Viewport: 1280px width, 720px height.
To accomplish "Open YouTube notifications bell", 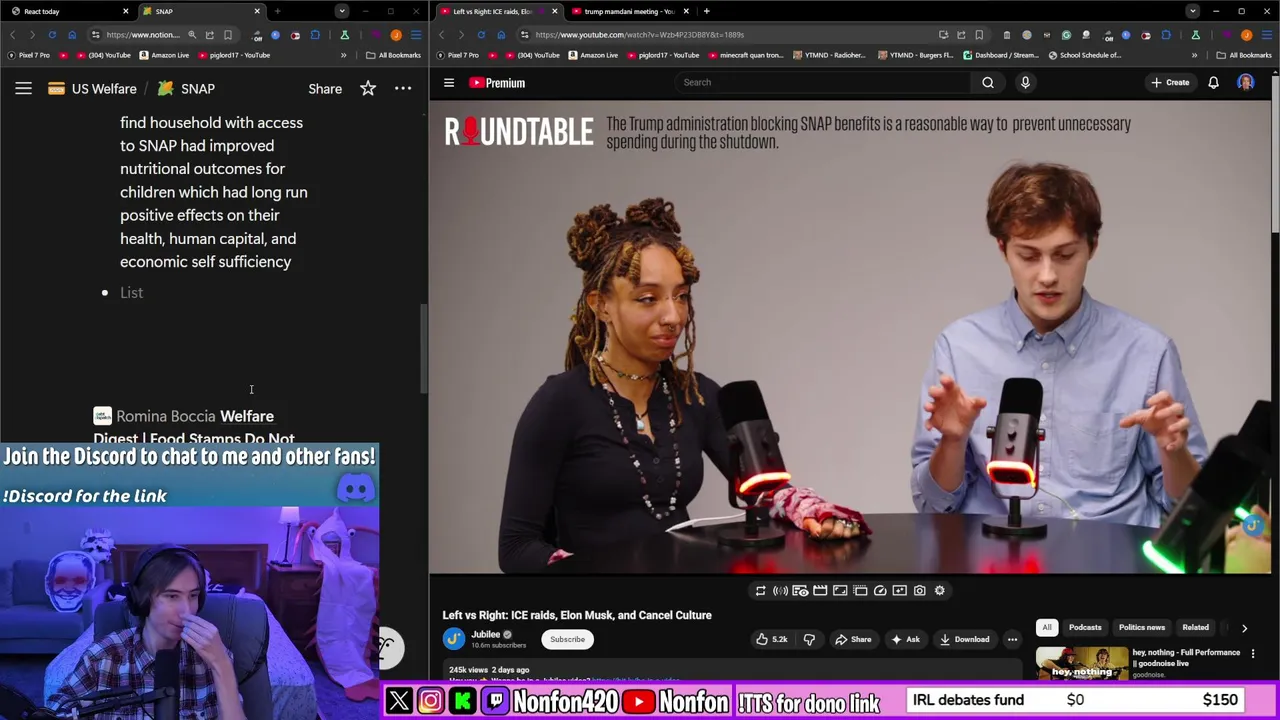I will coord(1213,82).
